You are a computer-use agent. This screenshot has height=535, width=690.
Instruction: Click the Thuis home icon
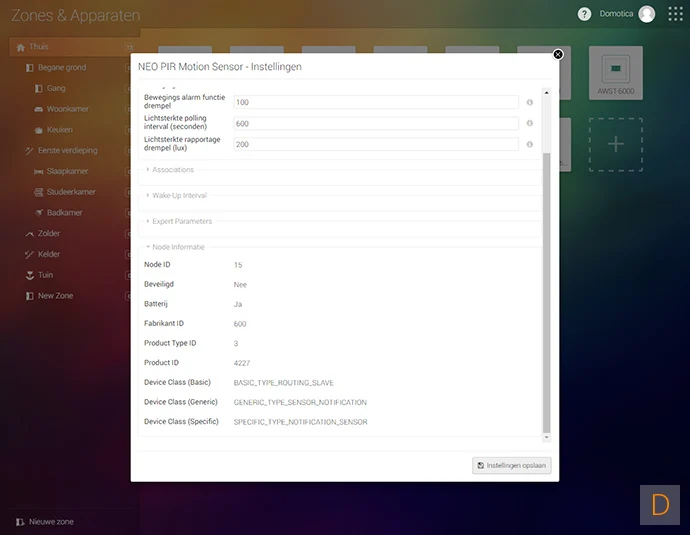[x=21, y=47]
